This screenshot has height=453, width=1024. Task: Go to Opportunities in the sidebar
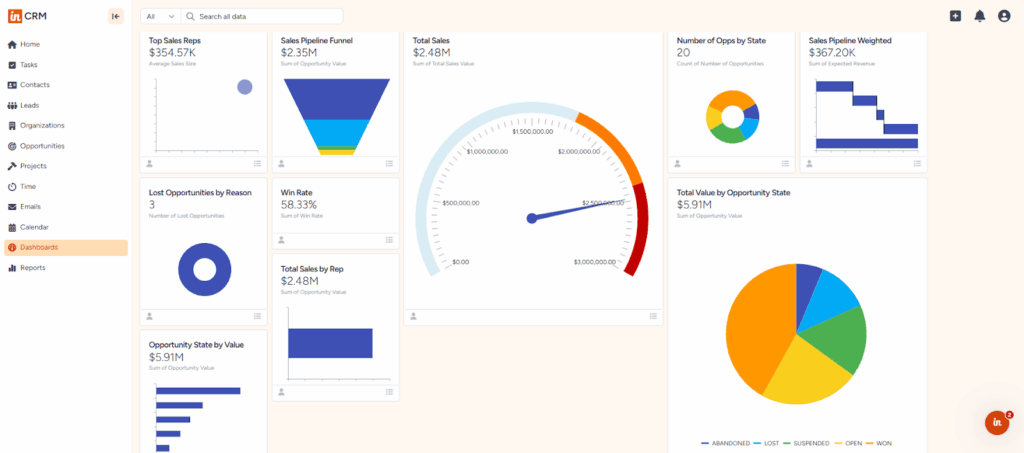(42, 146)
